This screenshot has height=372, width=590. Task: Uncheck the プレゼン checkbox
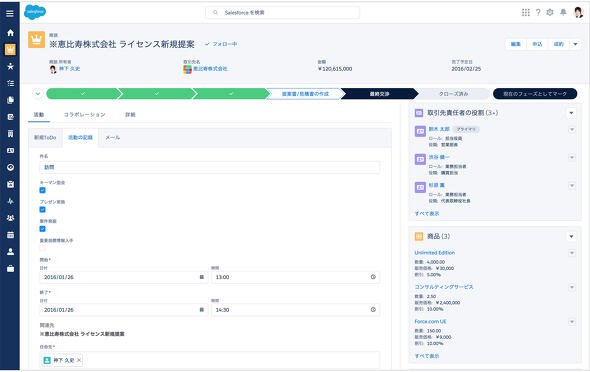pyautogui.click(x=43, y=210)
